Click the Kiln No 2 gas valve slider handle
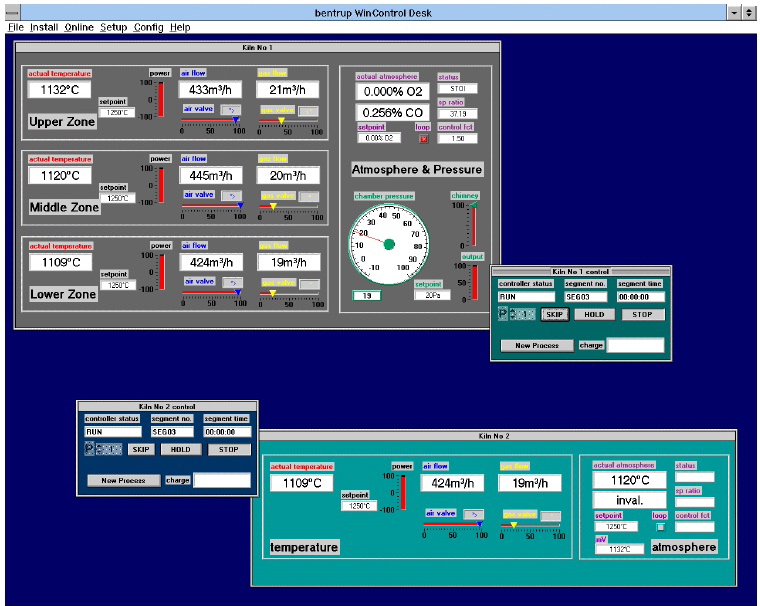 pyautogui.click(x=514, y=525)
